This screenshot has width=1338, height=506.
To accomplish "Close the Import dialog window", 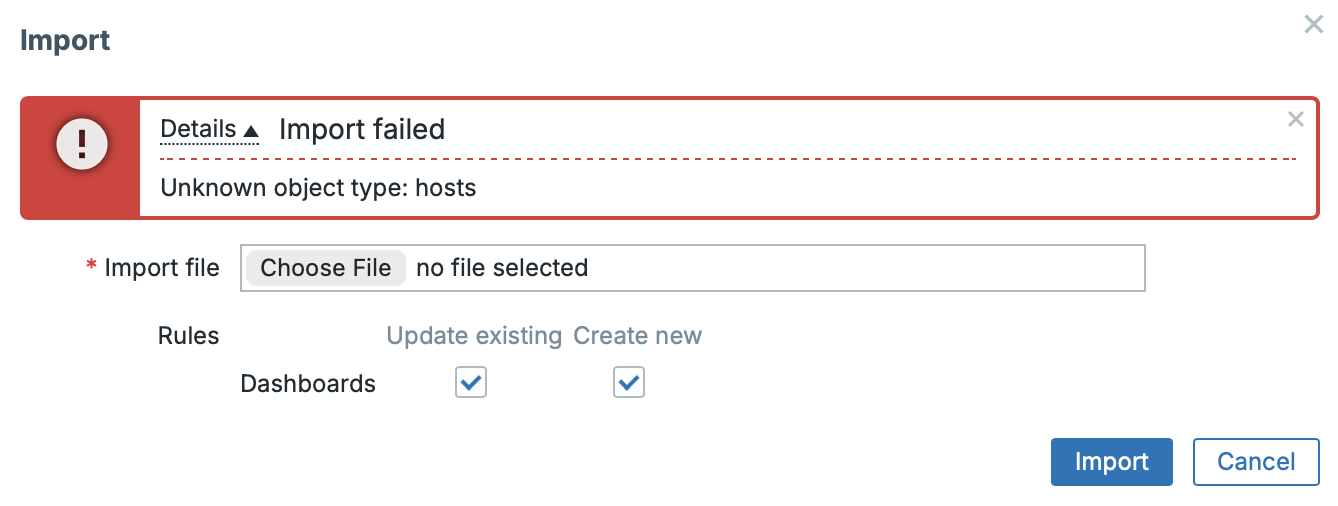I will [1313, 25].
